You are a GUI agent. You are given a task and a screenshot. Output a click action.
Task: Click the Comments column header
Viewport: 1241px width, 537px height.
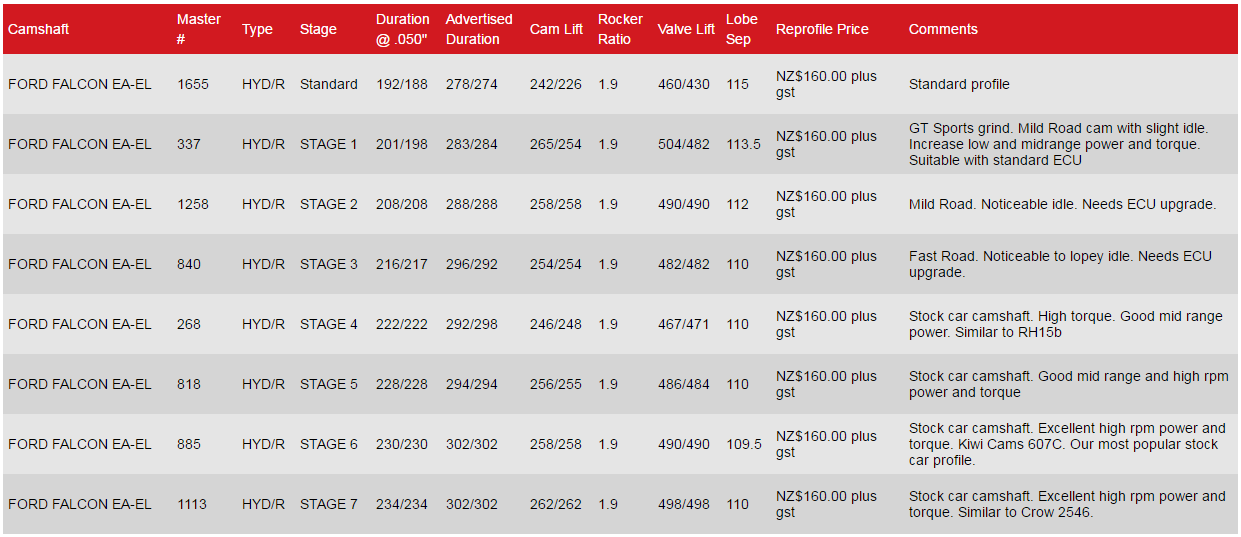(943, 29)
